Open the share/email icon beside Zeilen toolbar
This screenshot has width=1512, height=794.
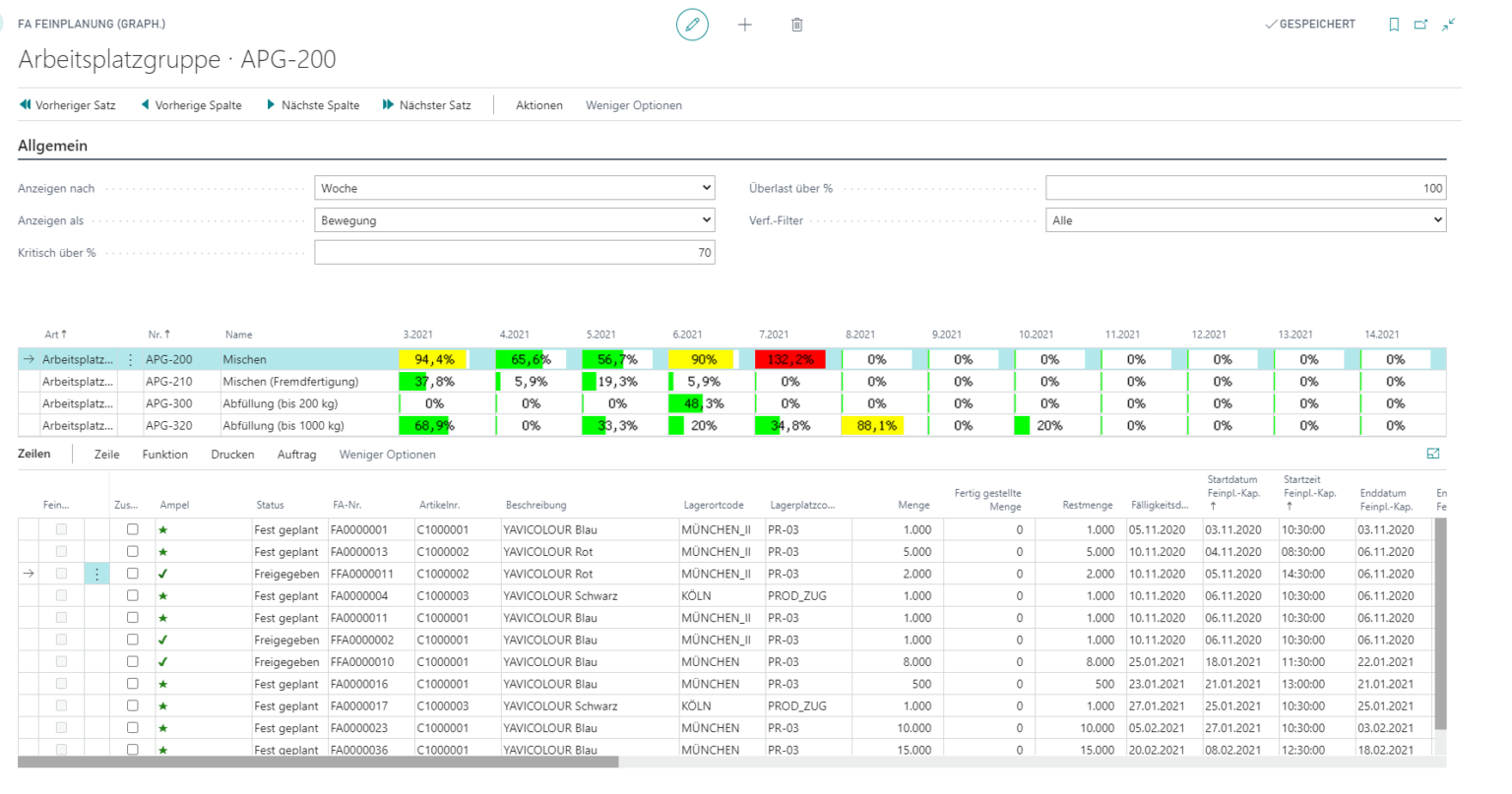1433,454
